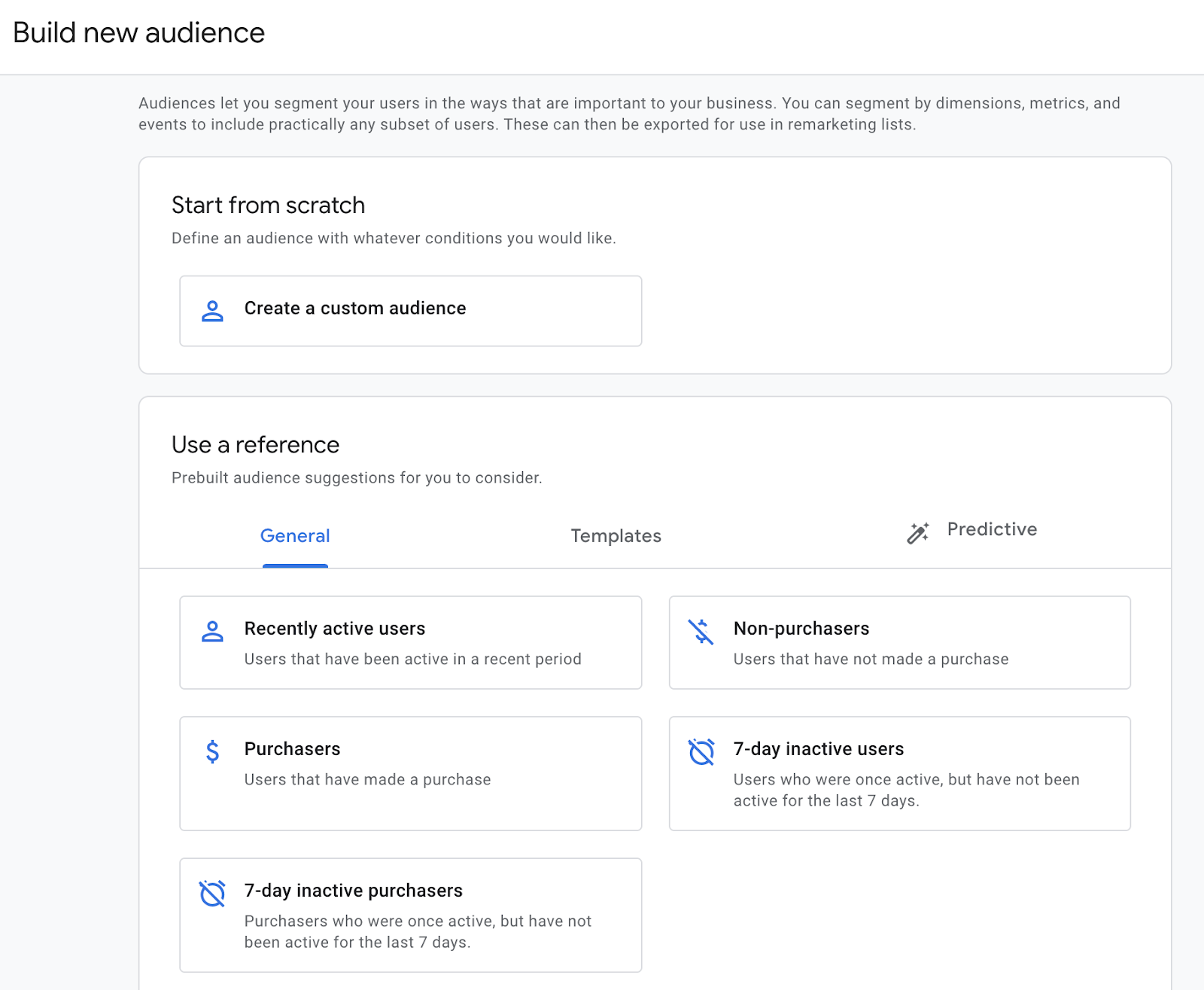Image resolution: width=1204 pixels, height=990 pixels.
Task: Click 'Prebuilt audience suggestions for you to consider.'
Action: pos(357,478)
